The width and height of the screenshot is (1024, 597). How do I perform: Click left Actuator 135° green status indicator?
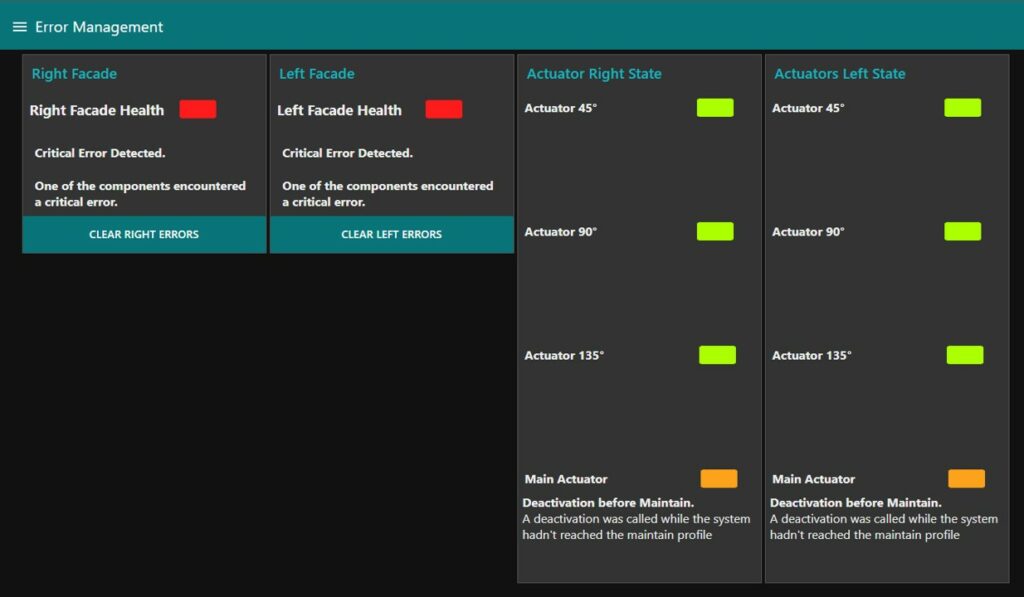[x=965, y=355]
